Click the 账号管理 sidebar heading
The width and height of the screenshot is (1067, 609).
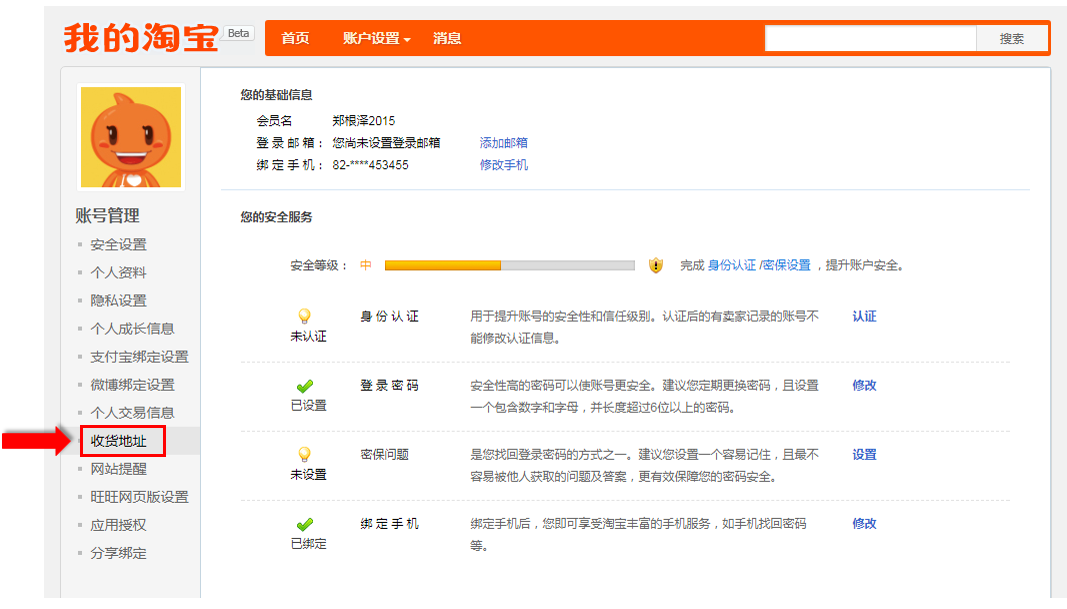[108, 216]
